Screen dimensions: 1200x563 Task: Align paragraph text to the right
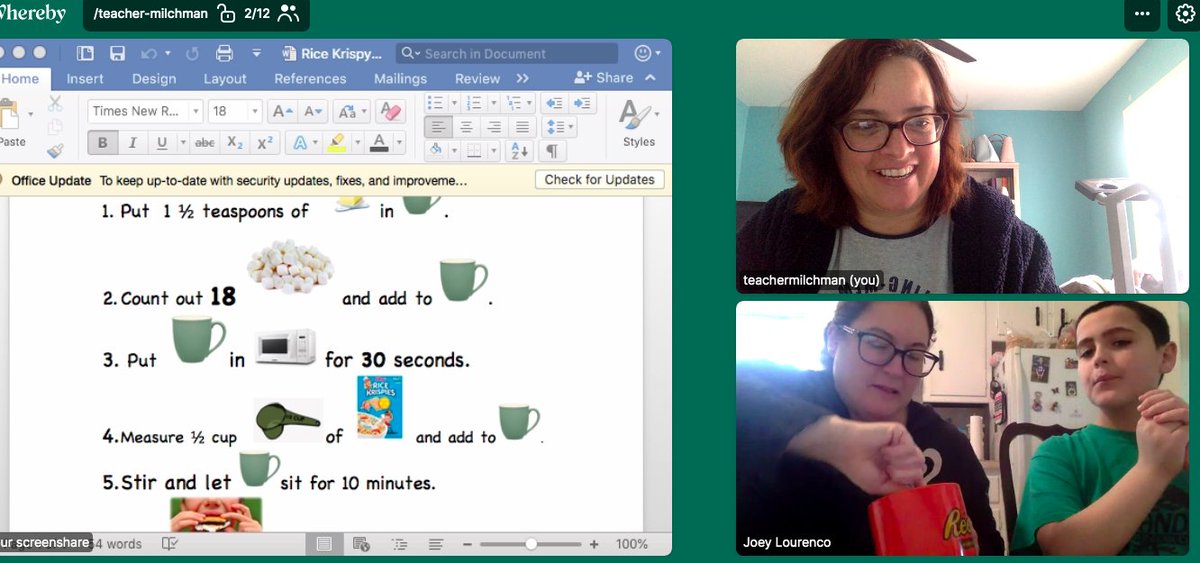494,127
